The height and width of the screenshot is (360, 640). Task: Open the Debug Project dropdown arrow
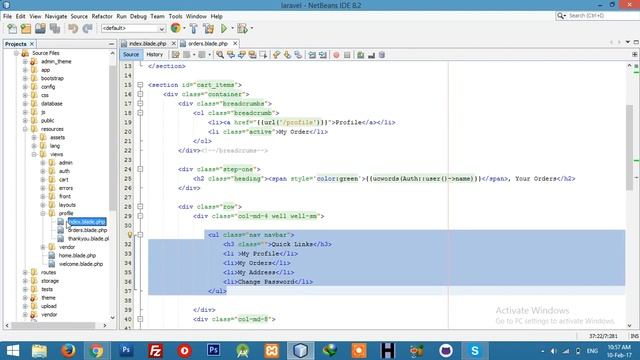click(x=251, y=29)
